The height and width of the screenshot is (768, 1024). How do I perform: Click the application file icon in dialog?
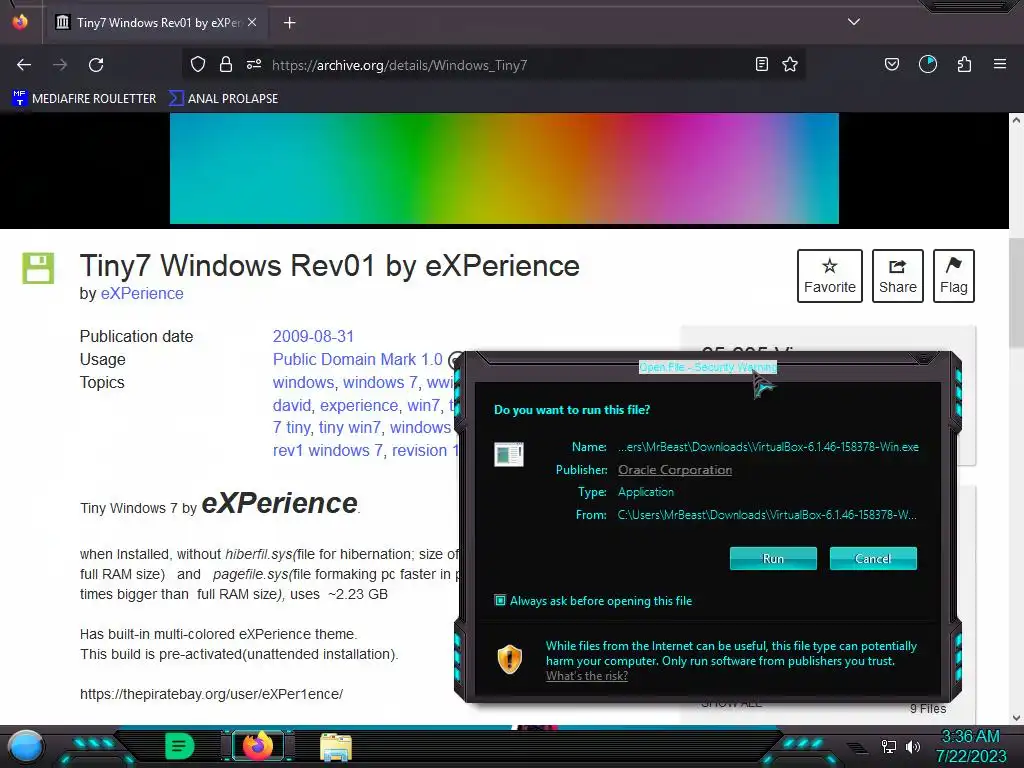(x=509, y=454)
